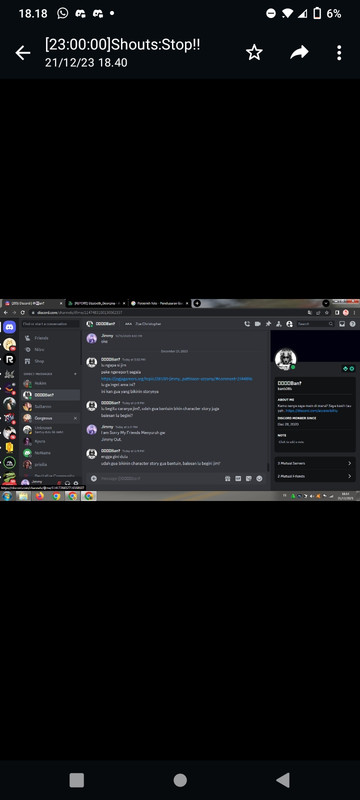Toggle microphone mute in the user panel
Screen dimensions: 360x800
coord(59,483)
